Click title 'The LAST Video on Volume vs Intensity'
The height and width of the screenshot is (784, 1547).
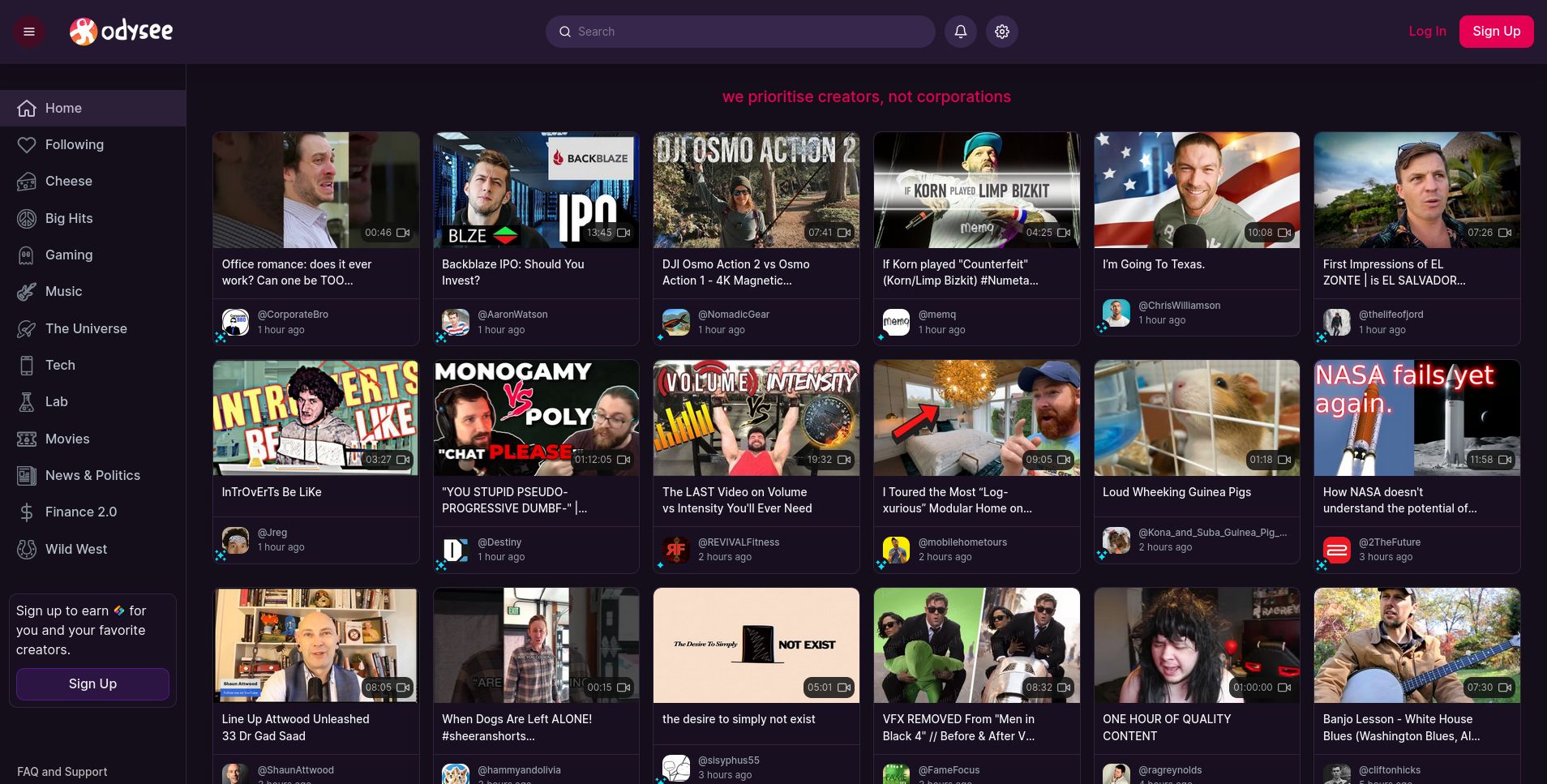coord(737,500)
